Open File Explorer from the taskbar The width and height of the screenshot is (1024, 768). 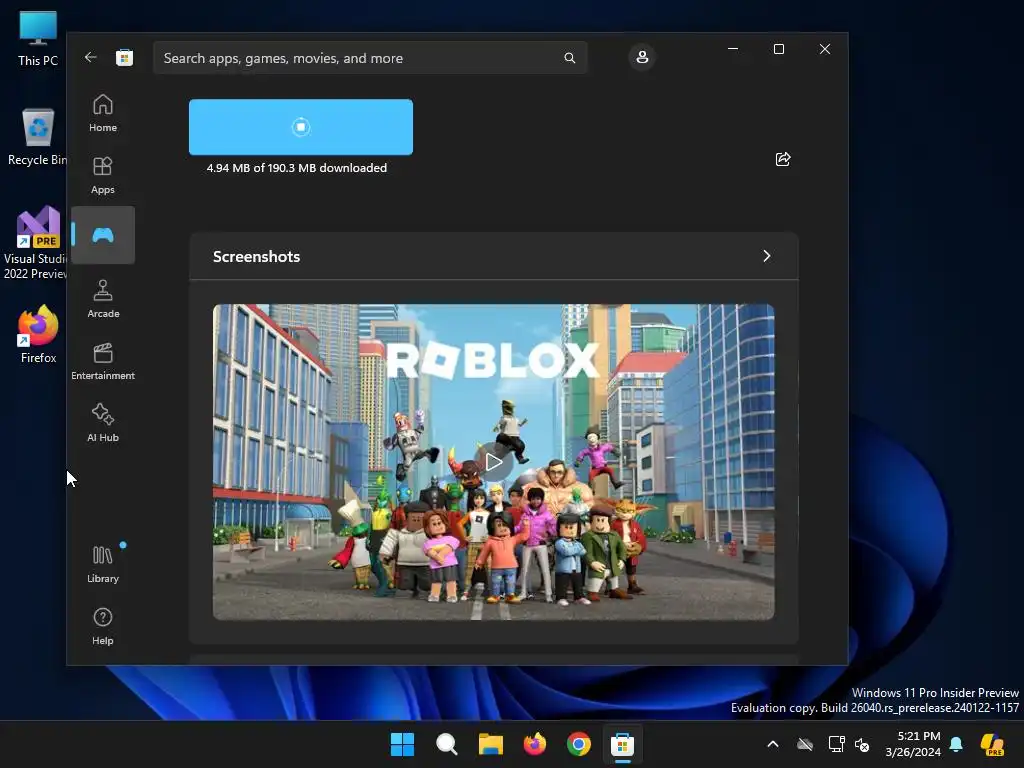[x=490, y=744]
